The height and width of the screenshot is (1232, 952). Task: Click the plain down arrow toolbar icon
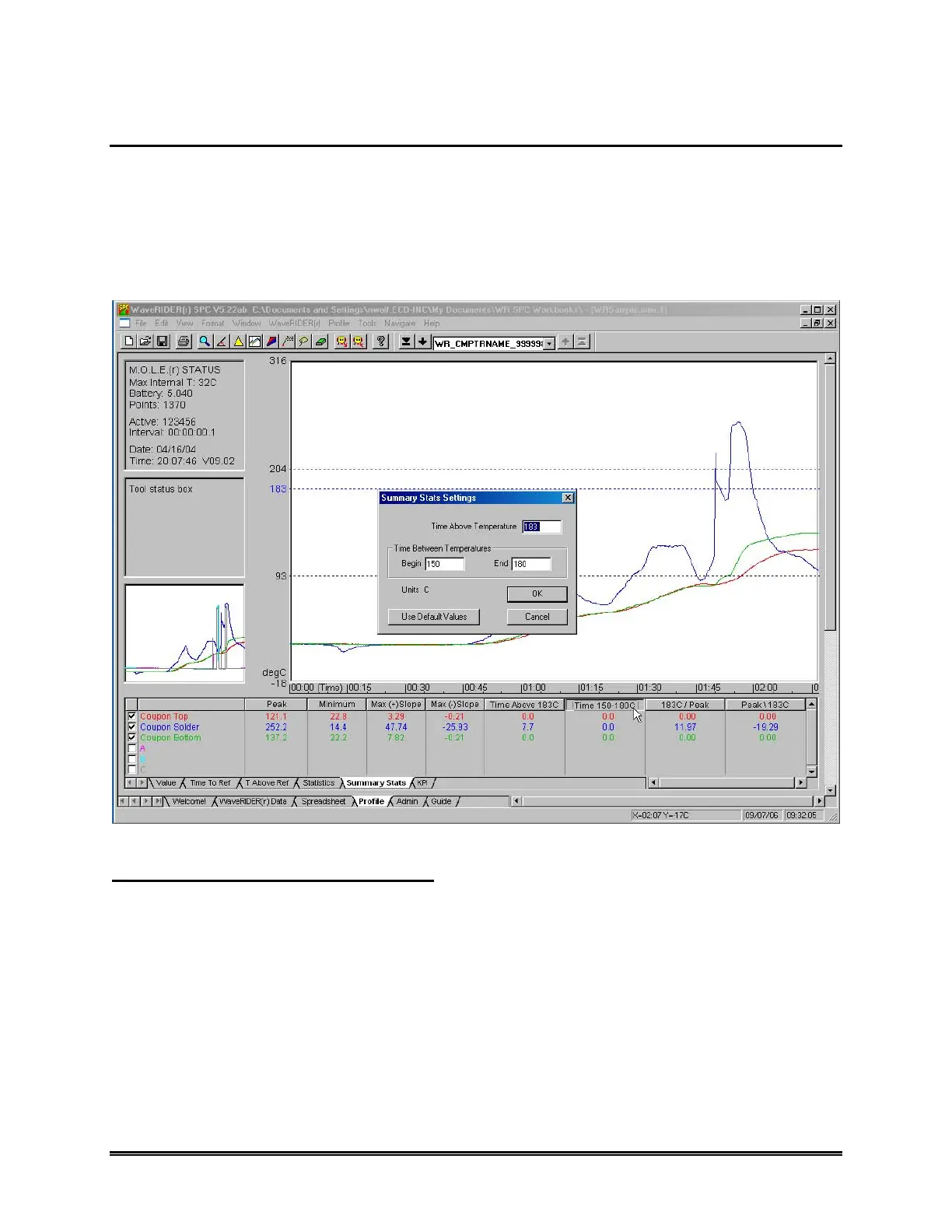click(x=422, y=341)
